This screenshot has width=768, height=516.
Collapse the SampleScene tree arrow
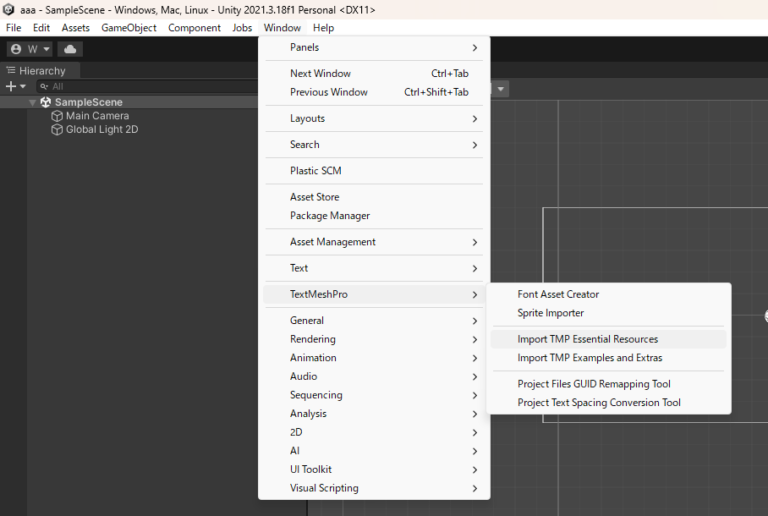[x=33, y=102]
